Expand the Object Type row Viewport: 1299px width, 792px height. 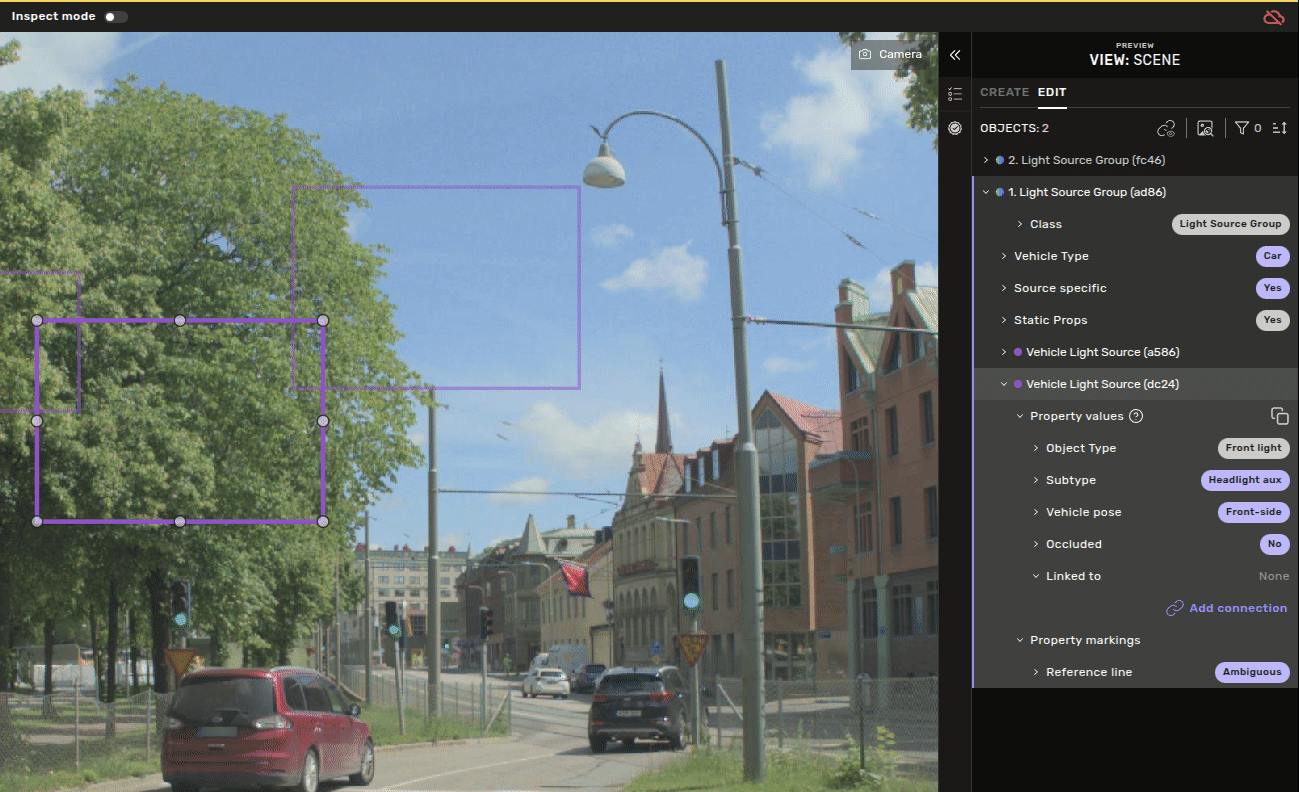click(1036, 448)
